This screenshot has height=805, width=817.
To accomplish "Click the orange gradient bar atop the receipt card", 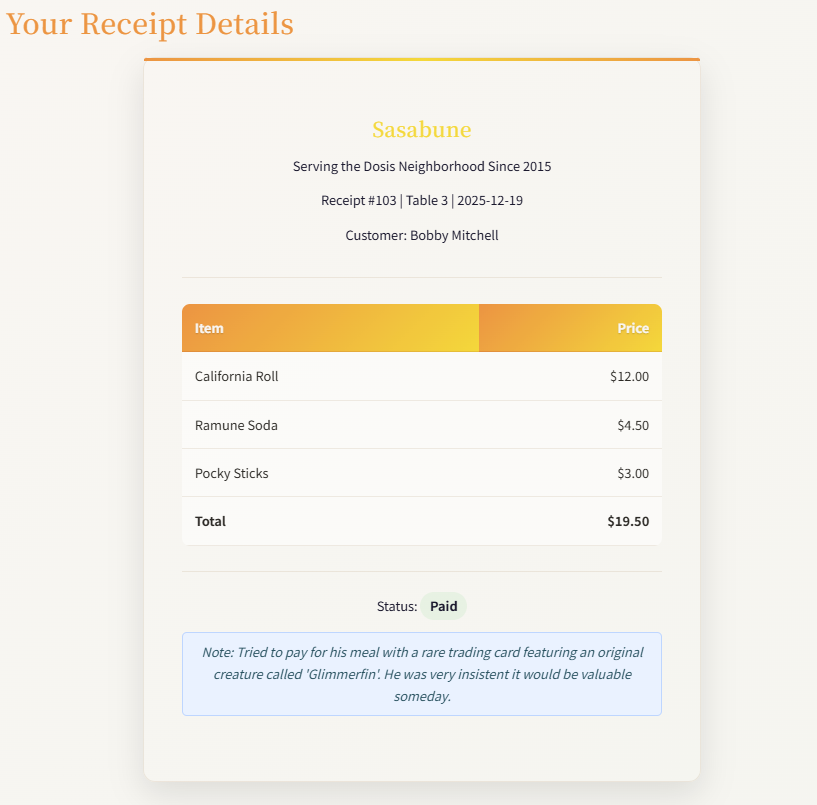I will 421,60.
